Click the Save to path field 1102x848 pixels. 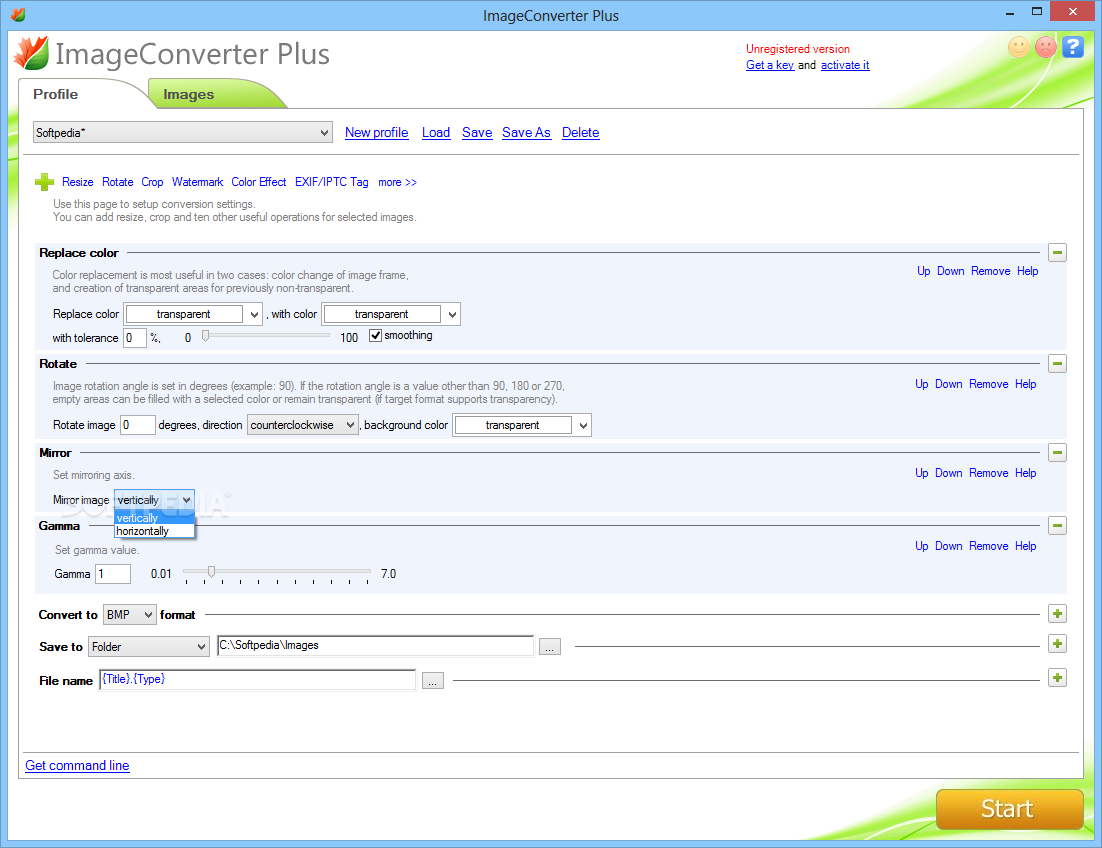[376, 645]
